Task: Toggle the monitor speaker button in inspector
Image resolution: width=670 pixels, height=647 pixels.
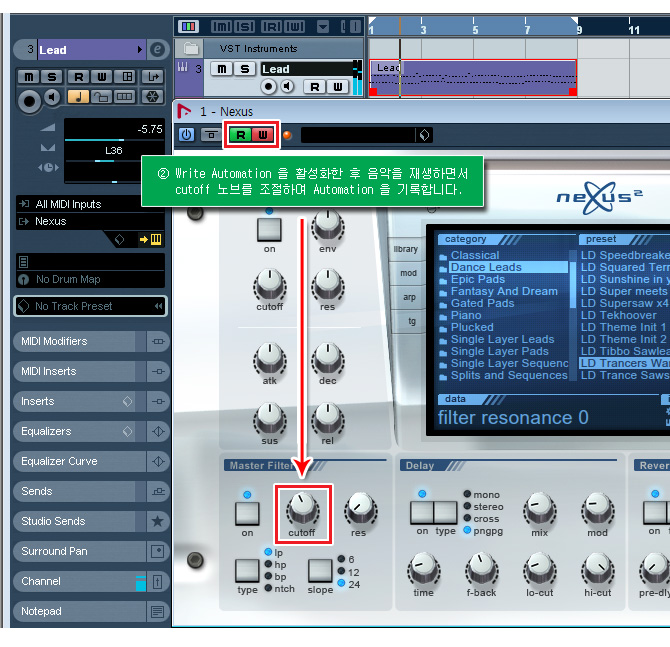Action: point(53,97)
